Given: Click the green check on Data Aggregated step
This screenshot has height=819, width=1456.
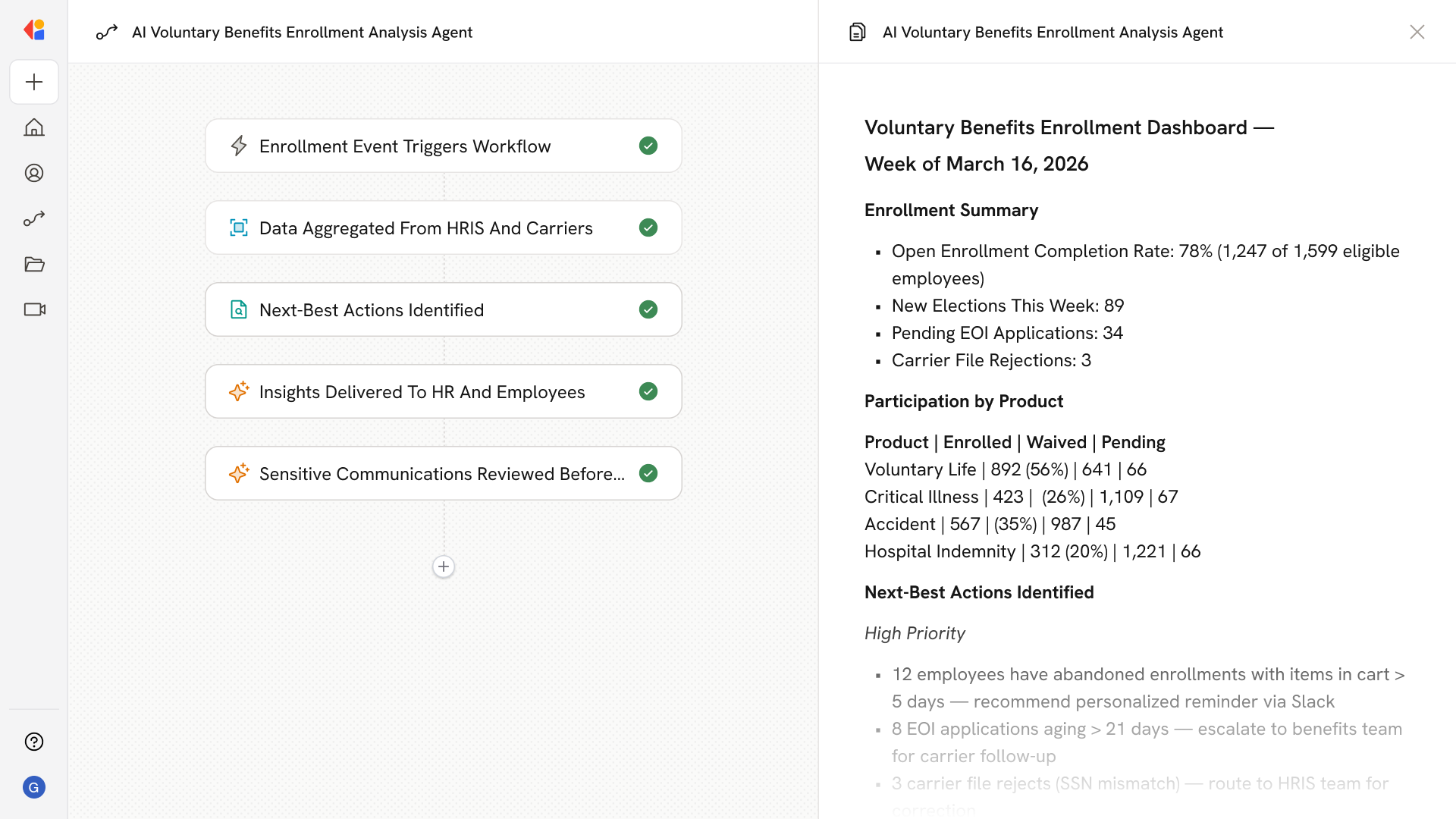Looking at the screenshot, I should (648, 227).
